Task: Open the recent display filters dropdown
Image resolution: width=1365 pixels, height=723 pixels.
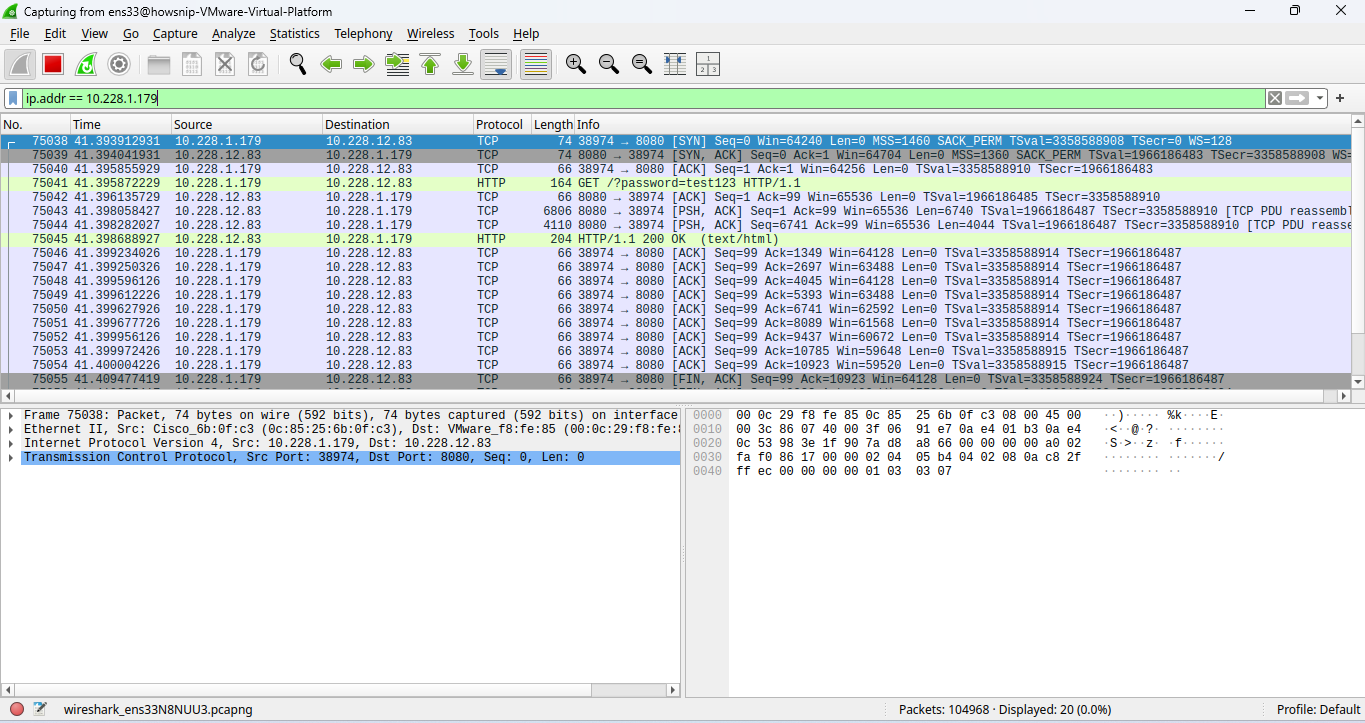Action: [1321, 98]
